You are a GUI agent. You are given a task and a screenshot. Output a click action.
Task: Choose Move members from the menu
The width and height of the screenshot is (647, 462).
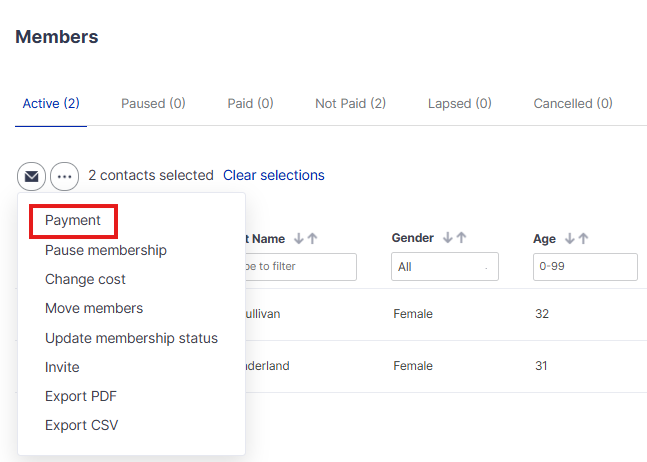[94, 308]
